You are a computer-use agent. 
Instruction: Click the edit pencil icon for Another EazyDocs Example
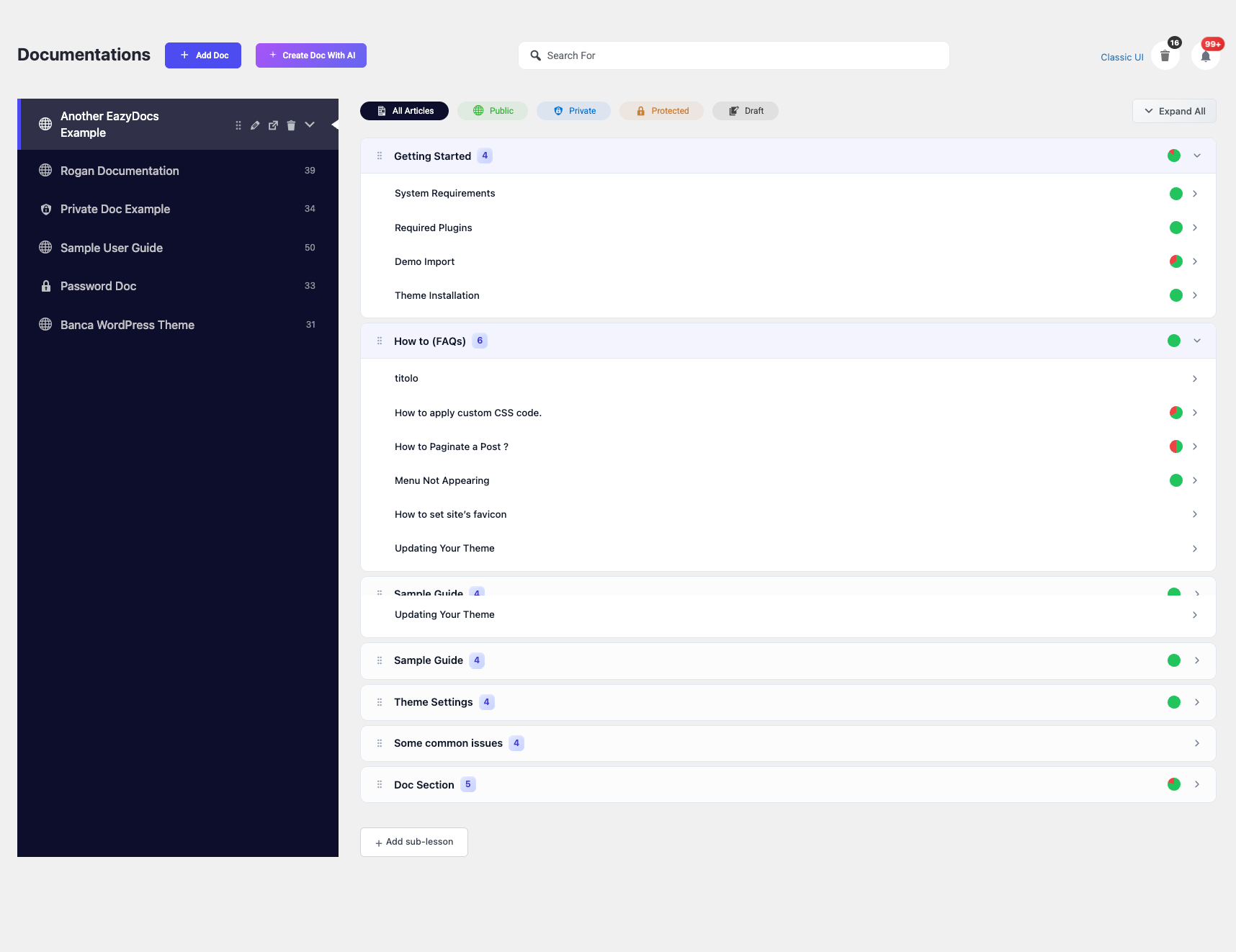click(x=255, y=125)
